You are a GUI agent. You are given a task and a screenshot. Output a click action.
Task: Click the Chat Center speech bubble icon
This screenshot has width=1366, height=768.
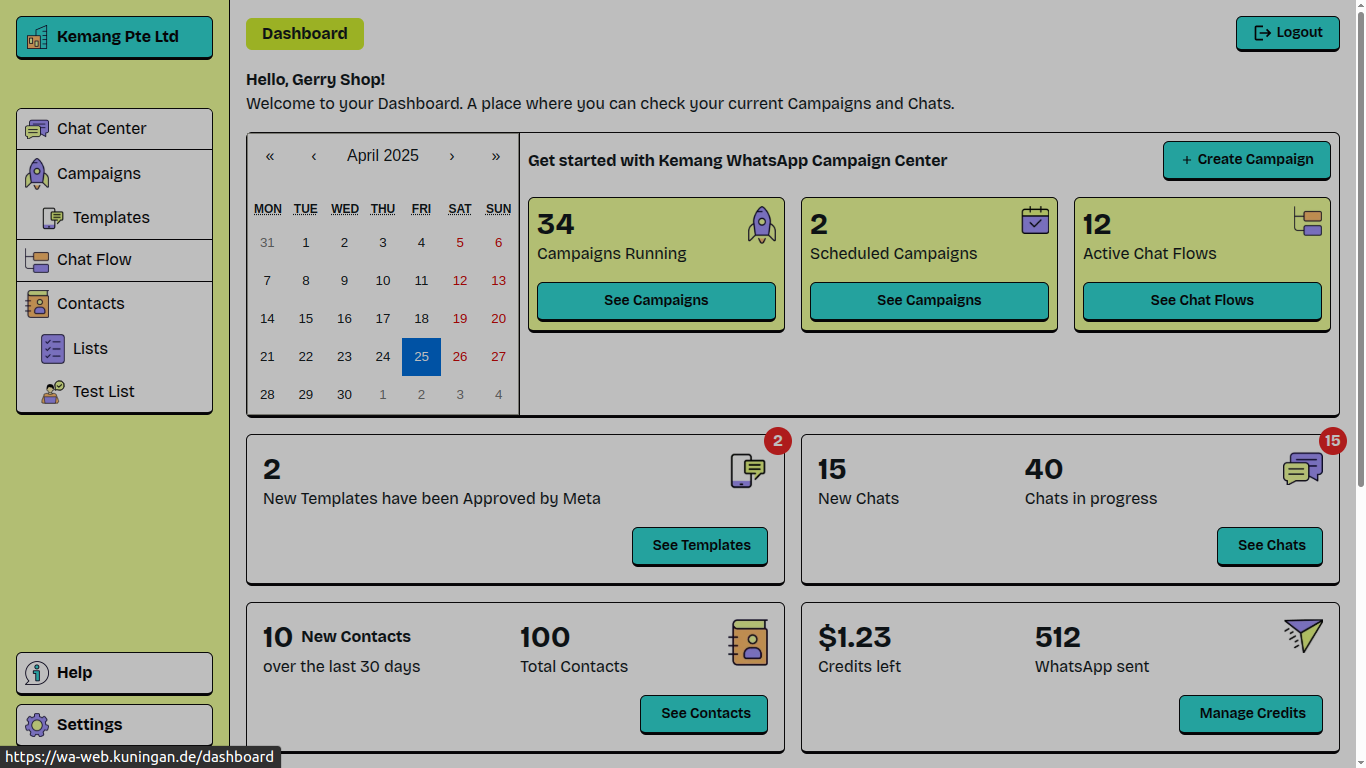point(37,129)
